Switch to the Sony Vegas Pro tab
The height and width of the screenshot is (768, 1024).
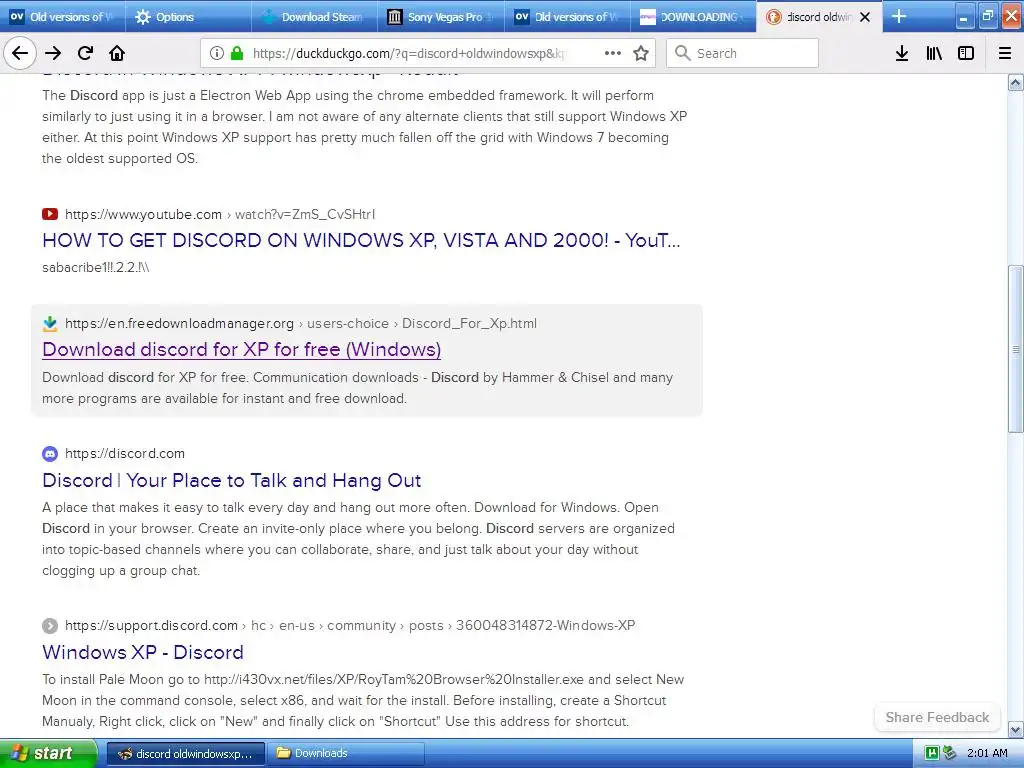pyautogui.click(x=441, y=17)
